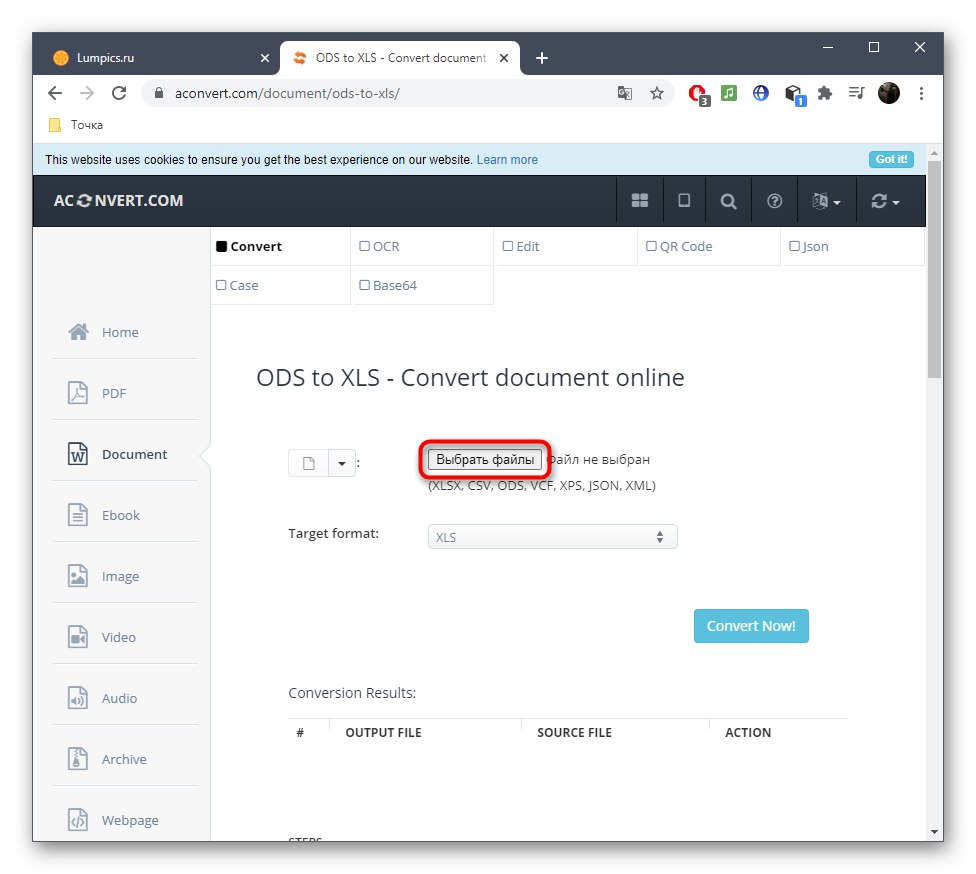Check the Base64 option
Screen dimensions: 976x874
[x=365, y=284]
